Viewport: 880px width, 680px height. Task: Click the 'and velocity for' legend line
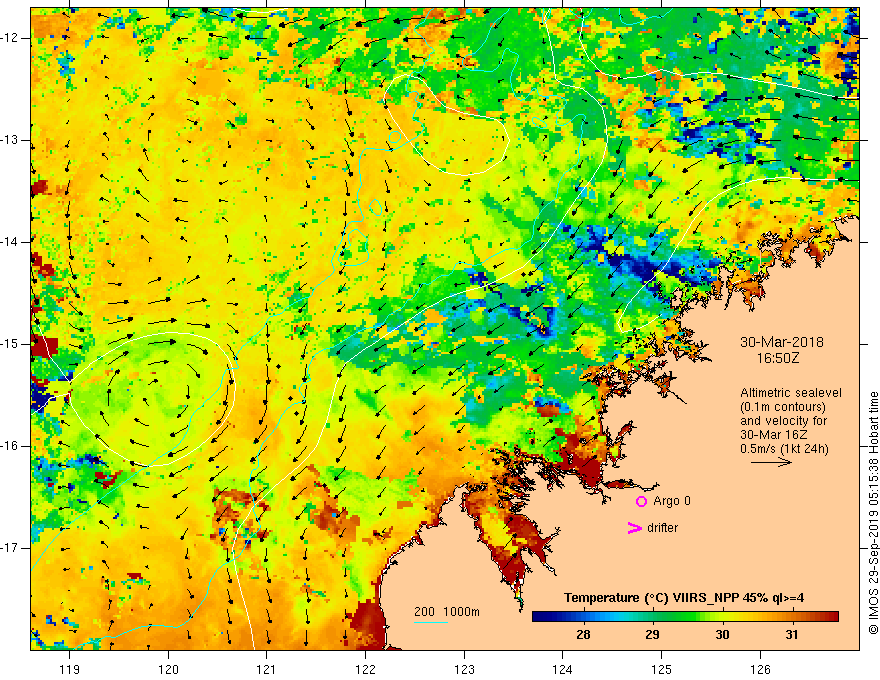(783, 421)
